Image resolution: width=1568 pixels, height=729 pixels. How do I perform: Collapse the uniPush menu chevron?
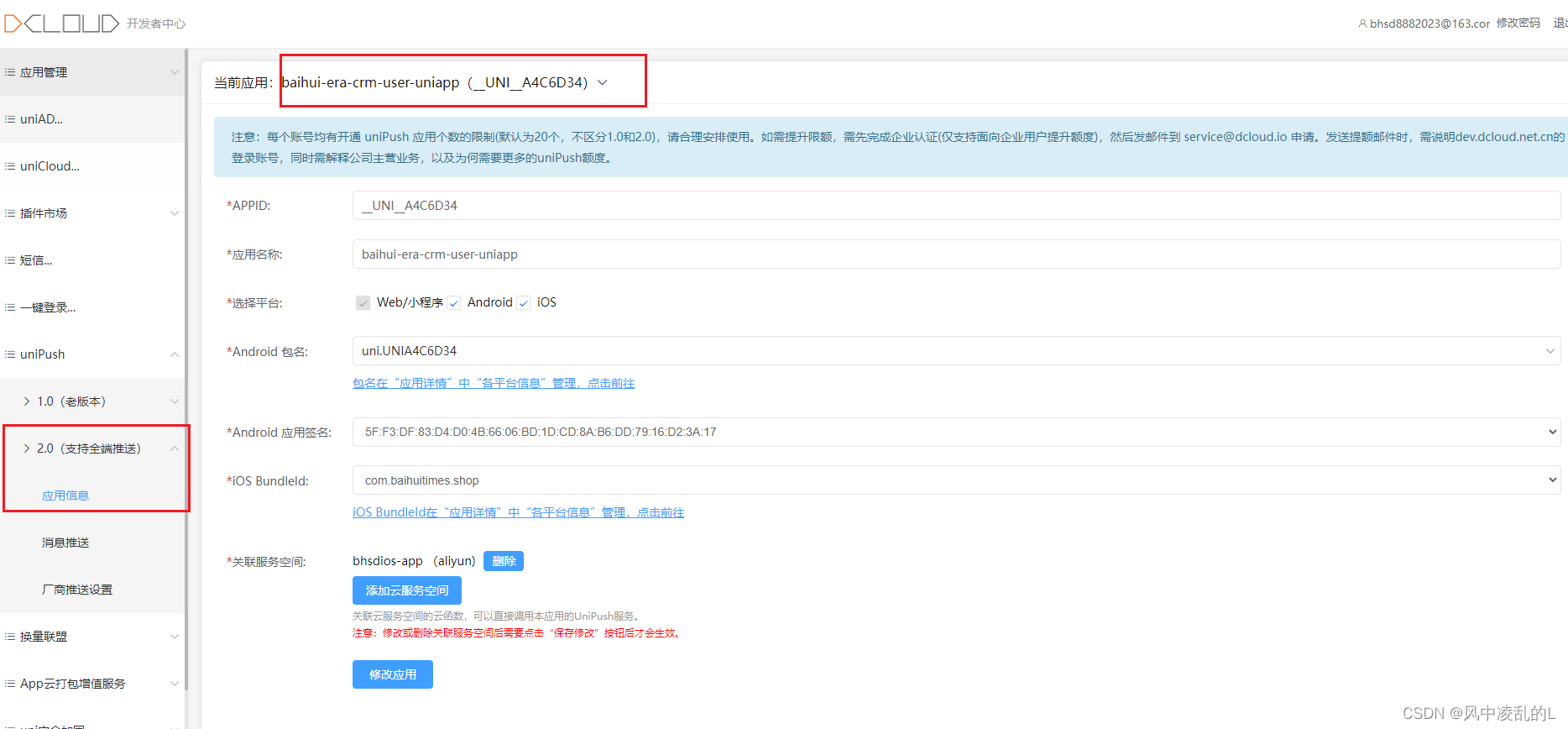175,354
